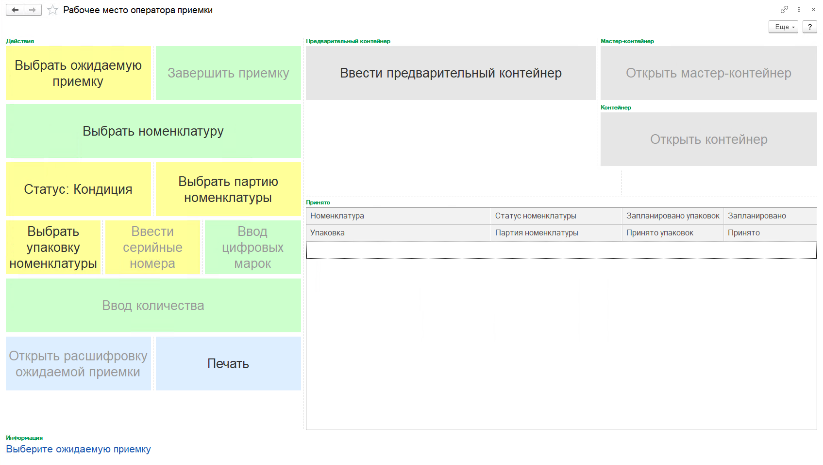Screen dimensions: 823x465
Task: Click Открыть контейнер button
Action: [709, 140]
